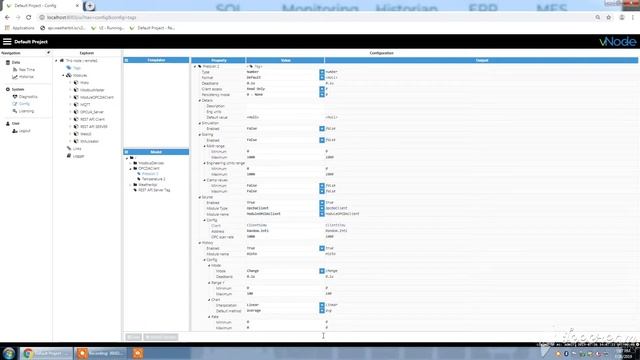This screenshot has width=640, height=360.
Task: Click the Templates panel header icon
Action: point(126,60)
